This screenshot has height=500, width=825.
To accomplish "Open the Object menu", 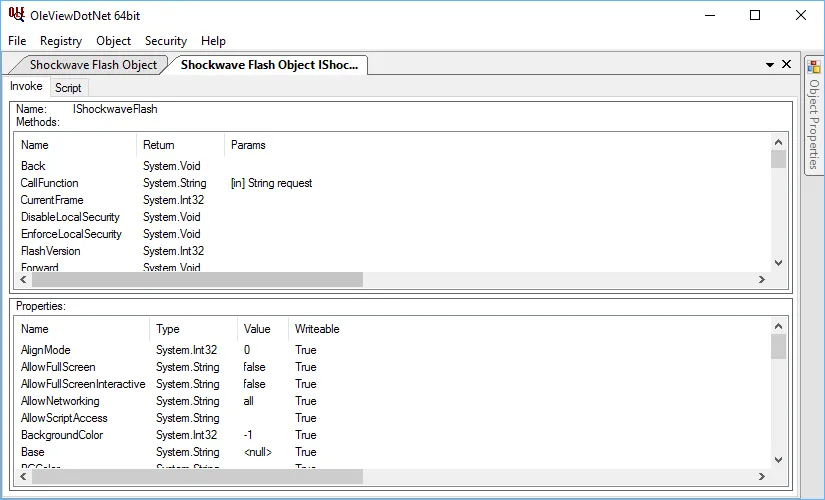I will pos(113,41).
